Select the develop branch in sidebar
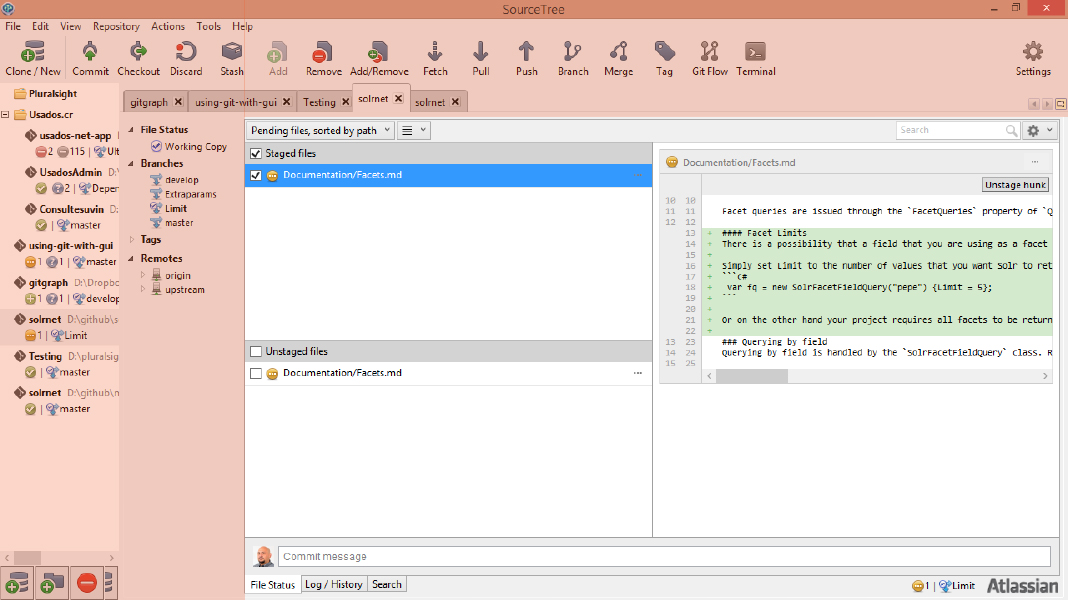1068x600 pixels. click(x=181, y=180)
